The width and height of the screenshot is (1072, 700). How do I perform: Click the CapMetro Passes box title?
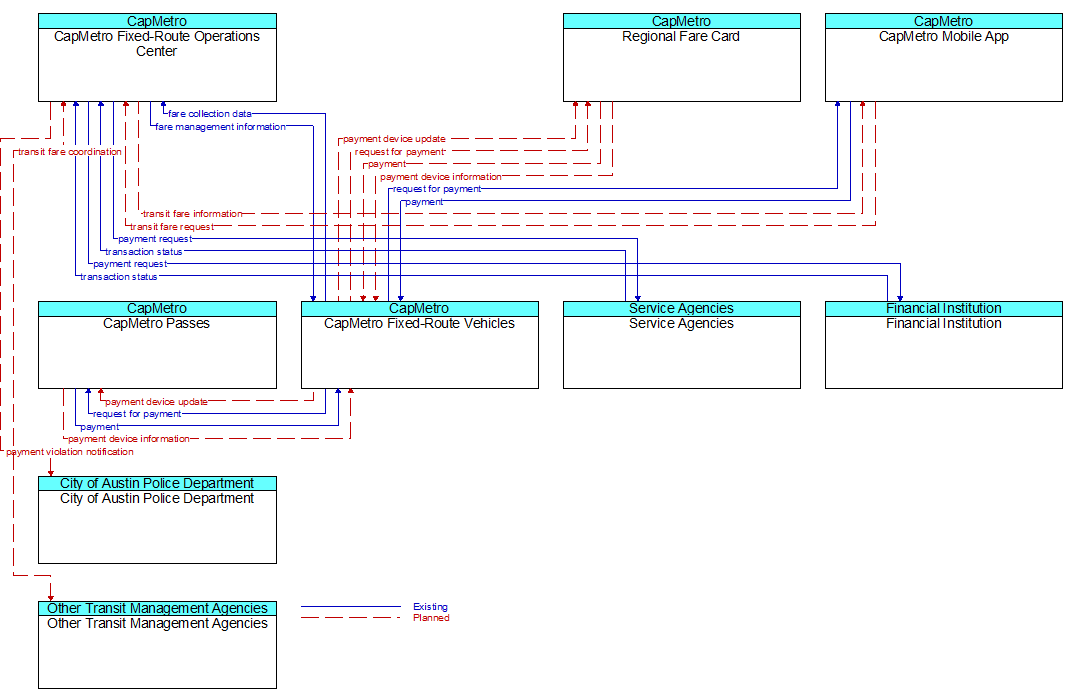click(x=157, y=323)
